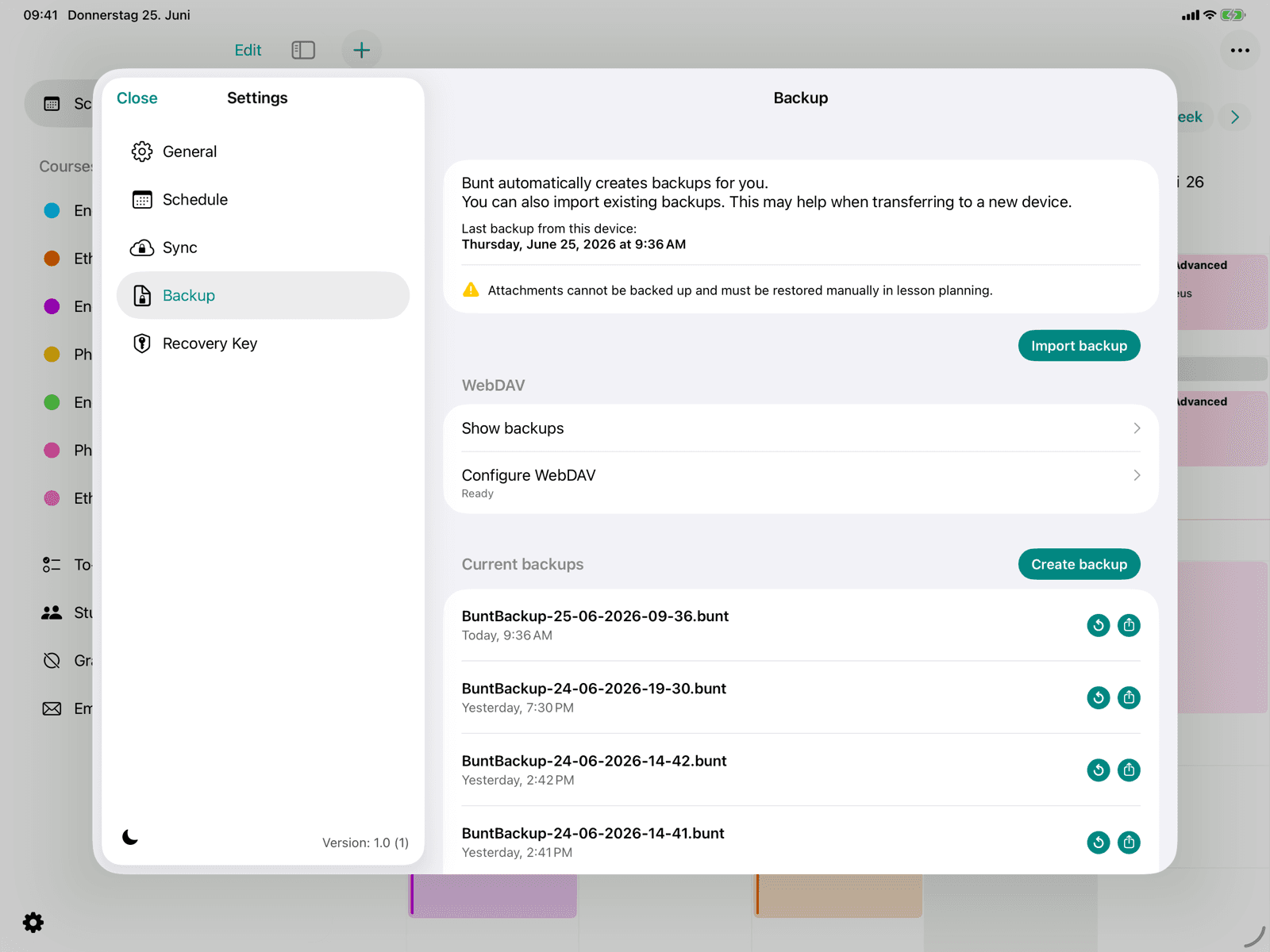Select the purple course color dot
Viewport: 1270px width, 952px height.
[x=52, y=306]
